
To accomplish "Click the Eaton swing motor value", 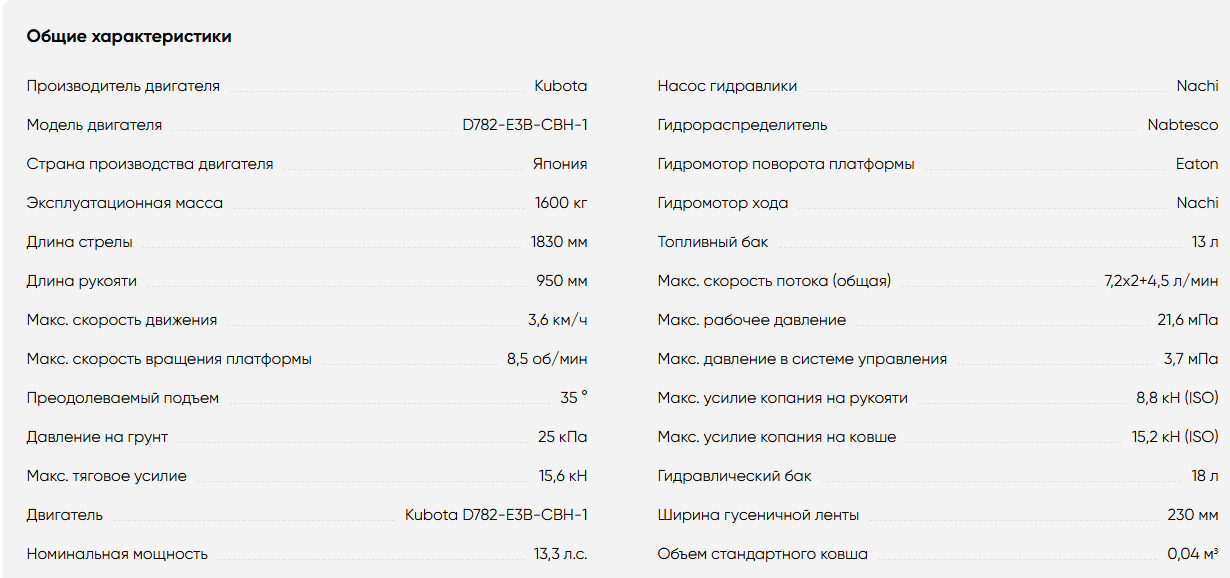I will click(1197, 164).
